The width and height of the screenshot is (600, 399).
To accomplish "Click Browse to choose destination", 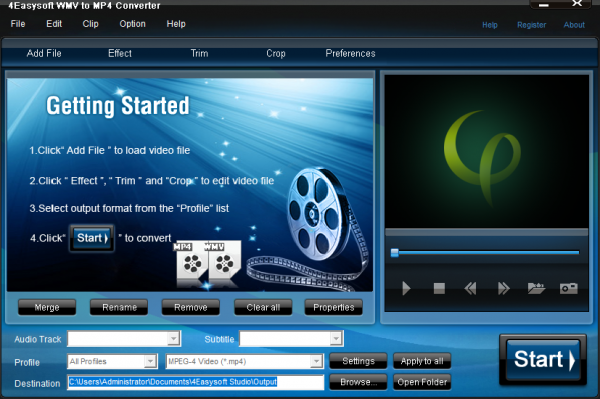I will pos(358,382).
